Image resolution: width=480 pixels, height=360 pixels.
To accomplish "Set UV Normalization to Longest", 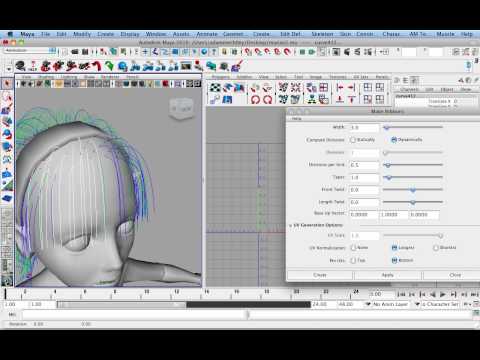I will point(394,248).
